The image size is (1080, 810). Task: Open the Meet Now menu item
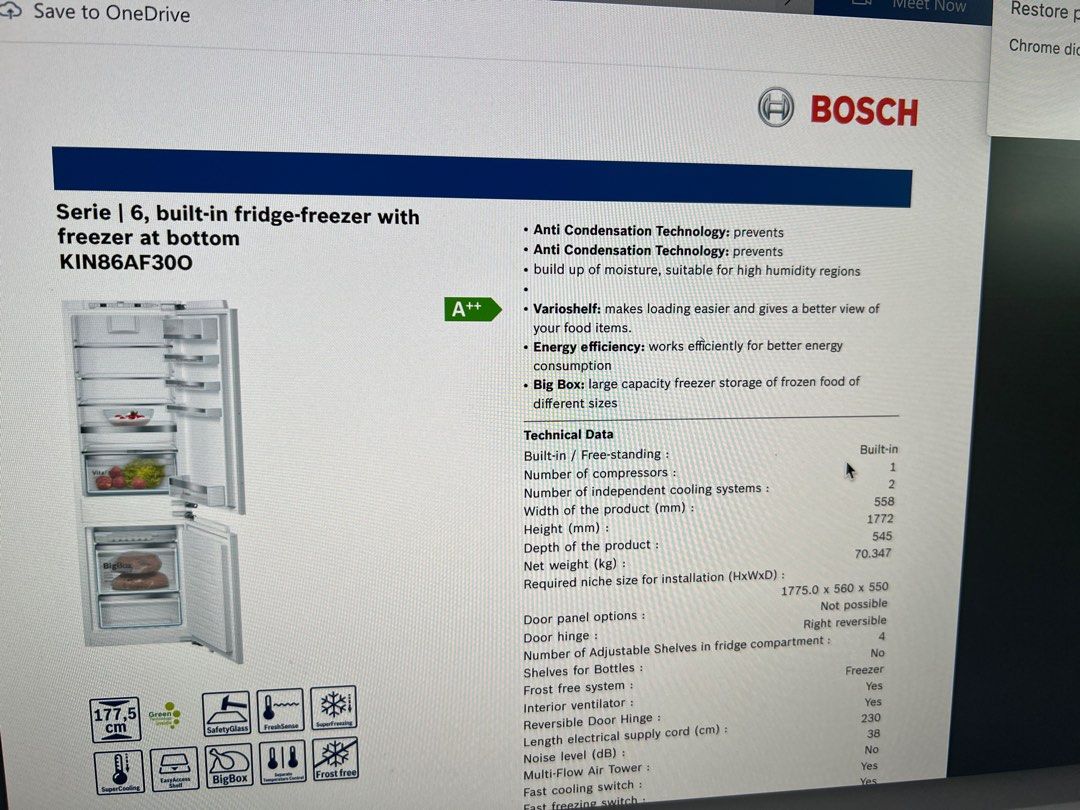[928, 6]
